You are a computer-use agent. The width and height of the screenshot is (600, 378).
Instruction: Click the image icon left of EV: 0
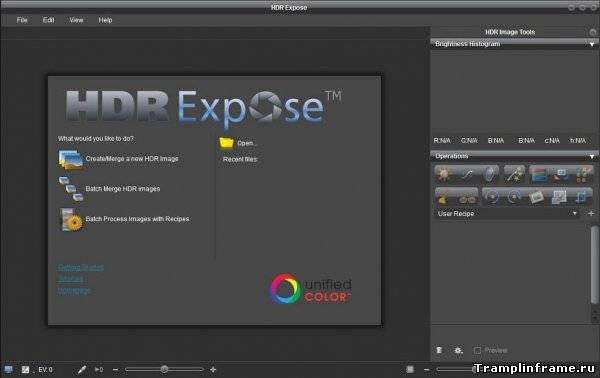(25, 370)
